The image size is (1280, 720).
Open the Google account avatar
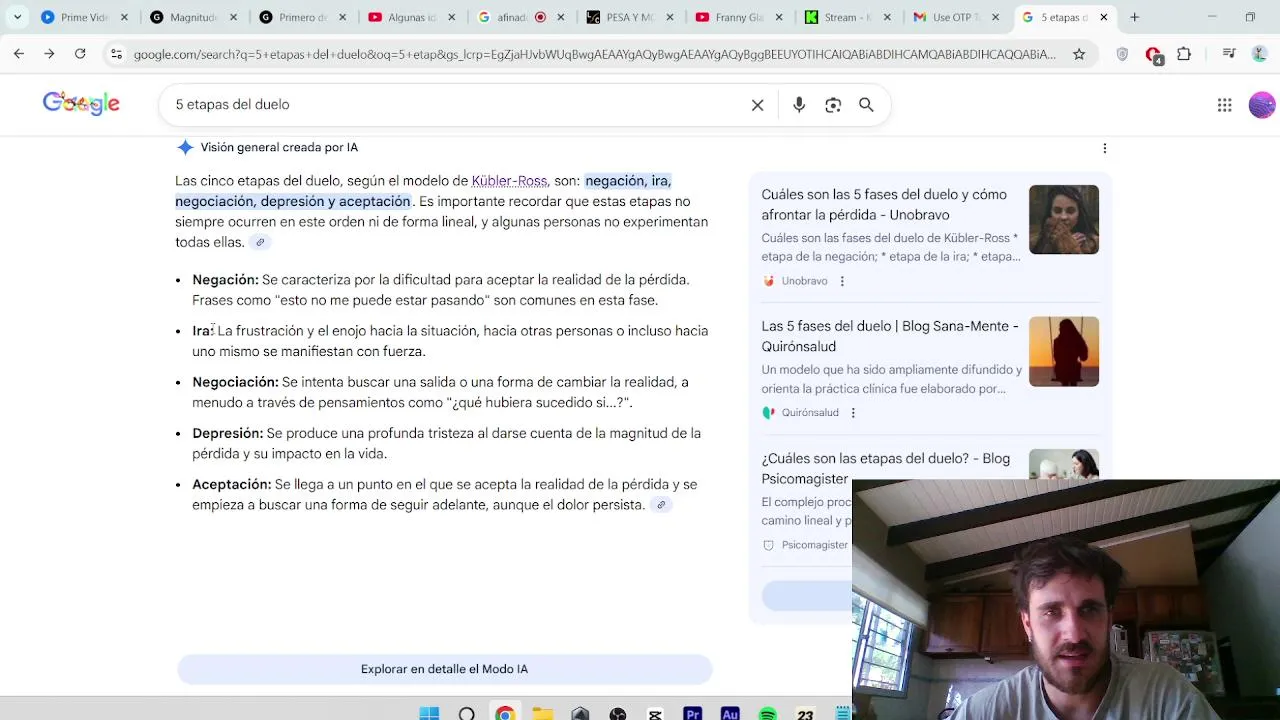pyautogui.click(x=1262, y=105)
